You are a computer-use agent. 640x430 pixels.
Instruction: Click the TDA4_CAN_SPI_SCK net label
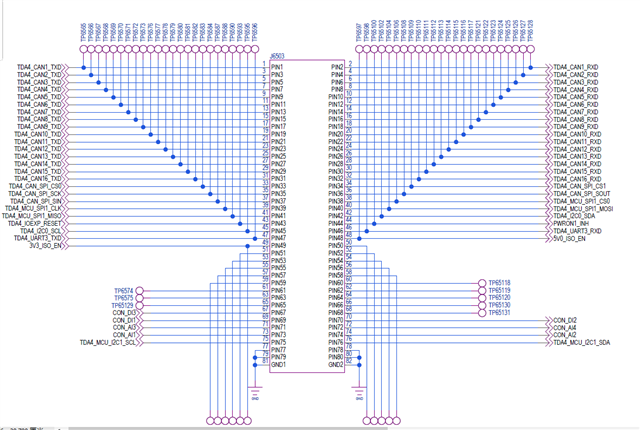click(x=35, y=193)
